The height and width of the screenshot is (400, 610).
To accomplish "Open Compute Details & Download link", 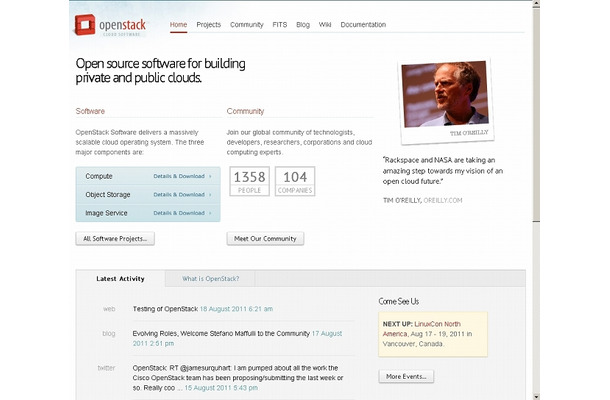I will click(179, 176).
